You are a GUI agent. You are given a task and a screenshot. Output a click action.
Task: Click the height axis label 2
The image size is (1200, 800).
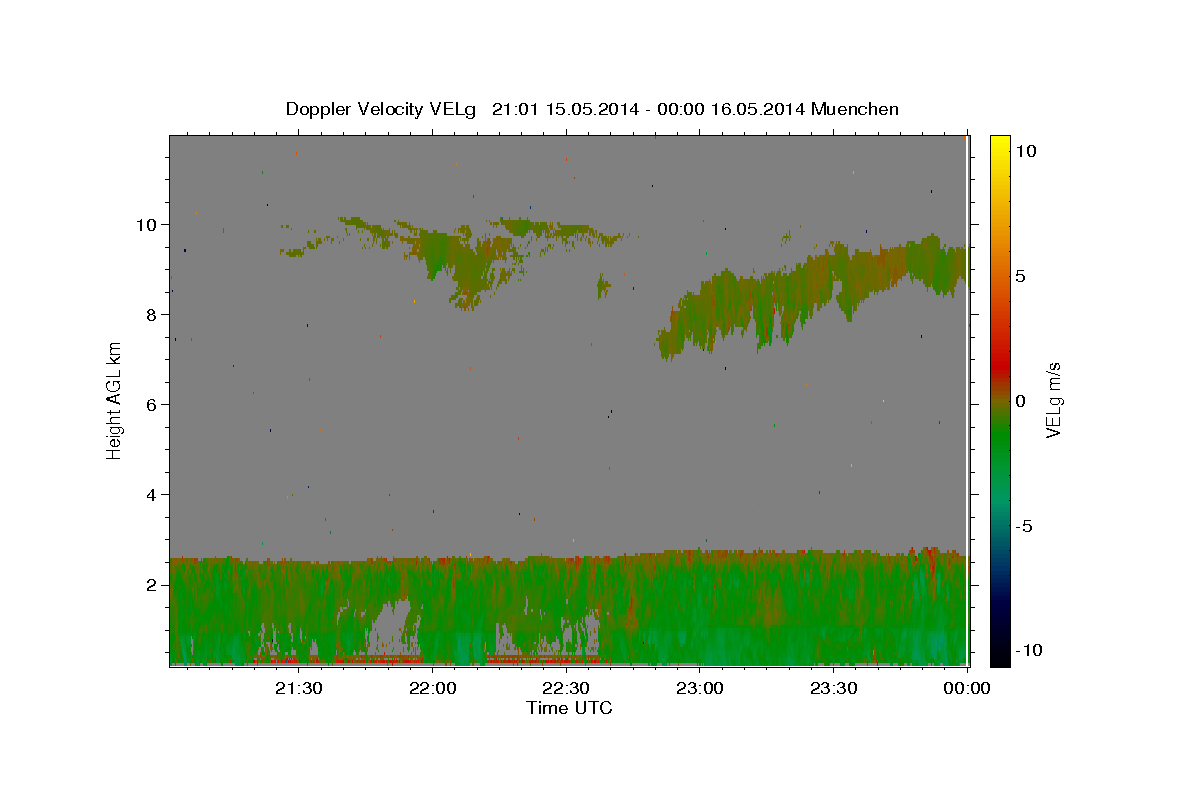pyautogui.click(x=150, y=585)
